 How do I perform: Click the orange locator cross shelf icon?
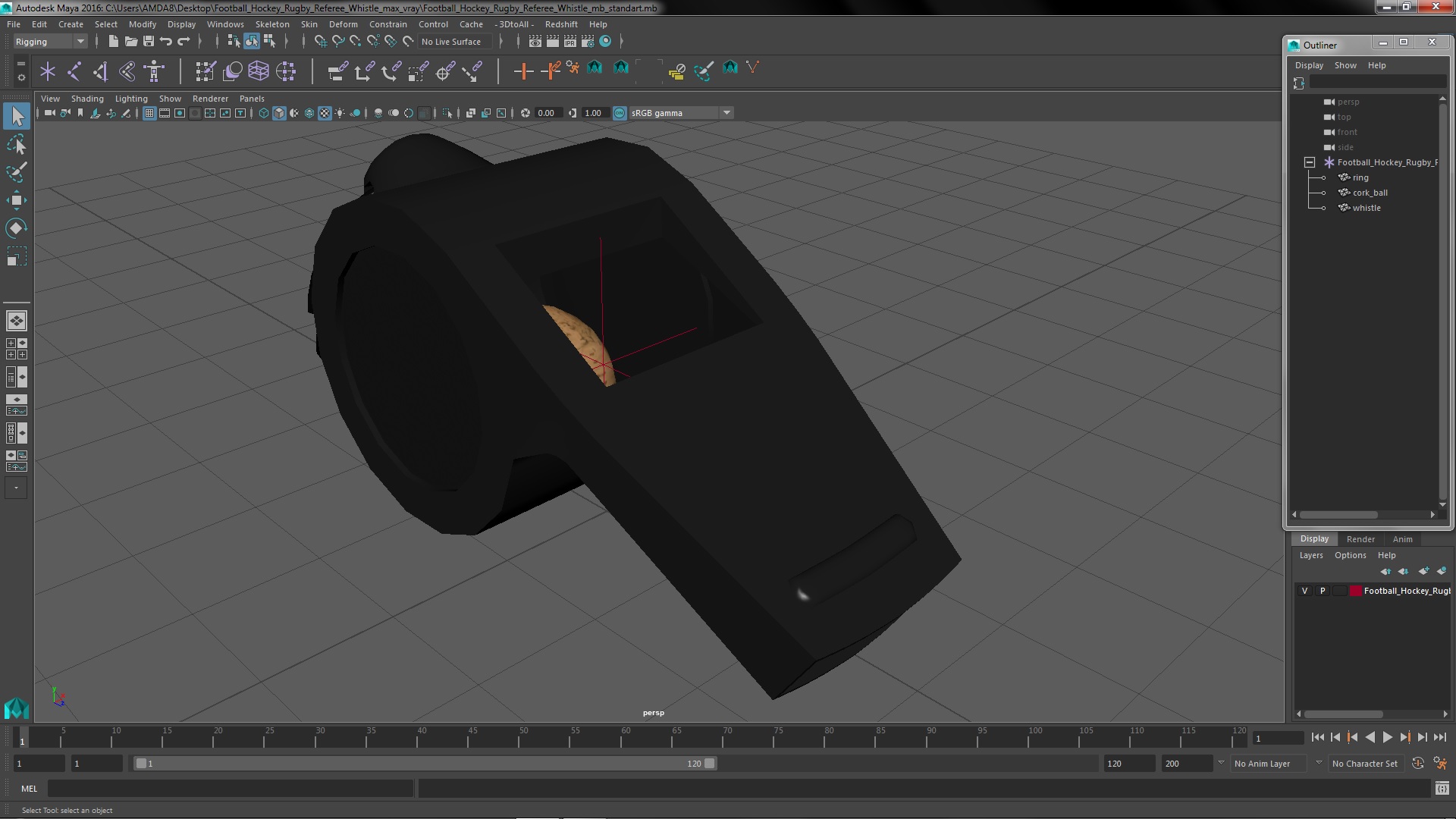523,71
